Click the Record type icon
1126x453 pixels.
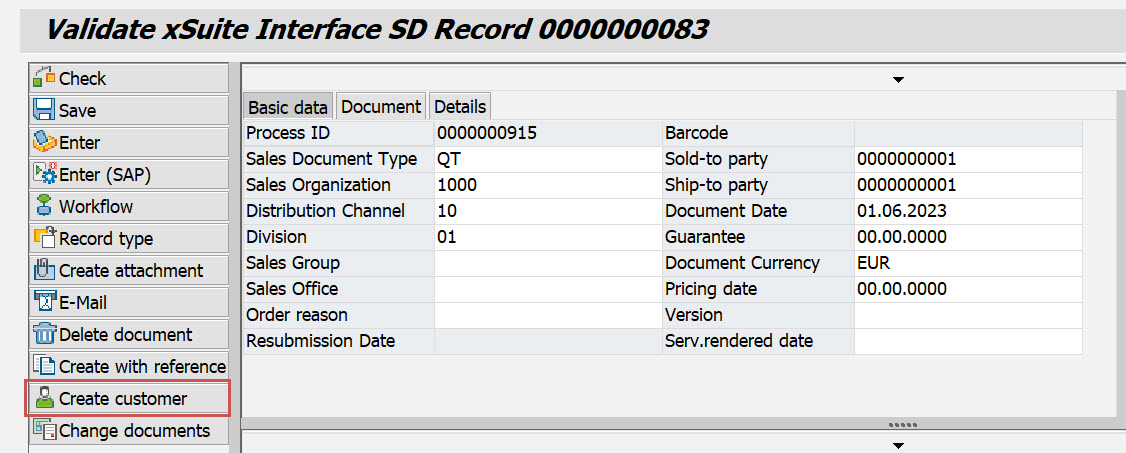coord(45,238)
